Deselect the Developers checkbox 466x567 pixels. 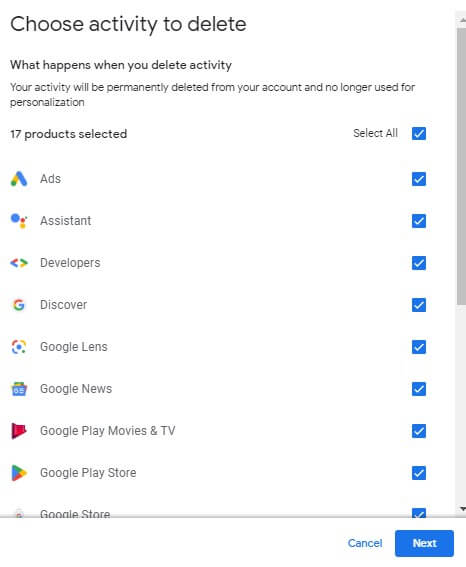point(419,263)
